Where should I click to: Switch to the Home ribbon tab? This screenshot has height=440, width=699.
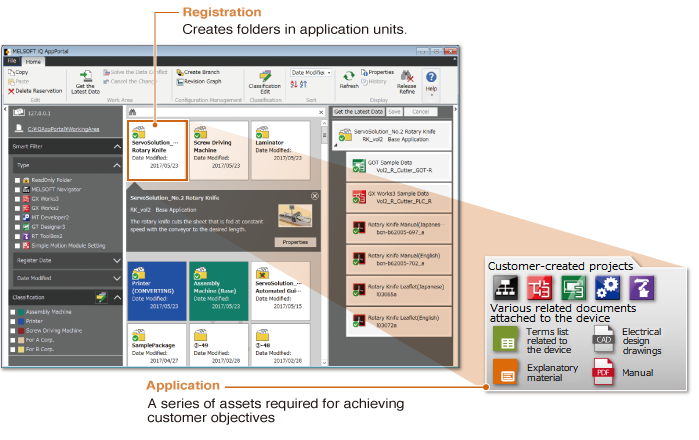tap(33, 61)
